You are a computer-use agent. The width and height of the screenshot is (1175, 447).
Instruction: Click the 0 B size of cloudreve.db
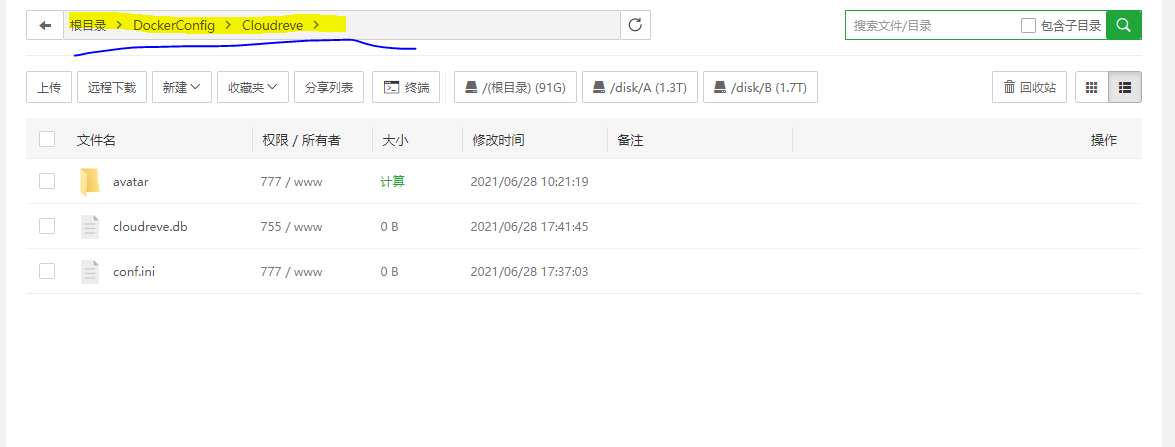389,226
